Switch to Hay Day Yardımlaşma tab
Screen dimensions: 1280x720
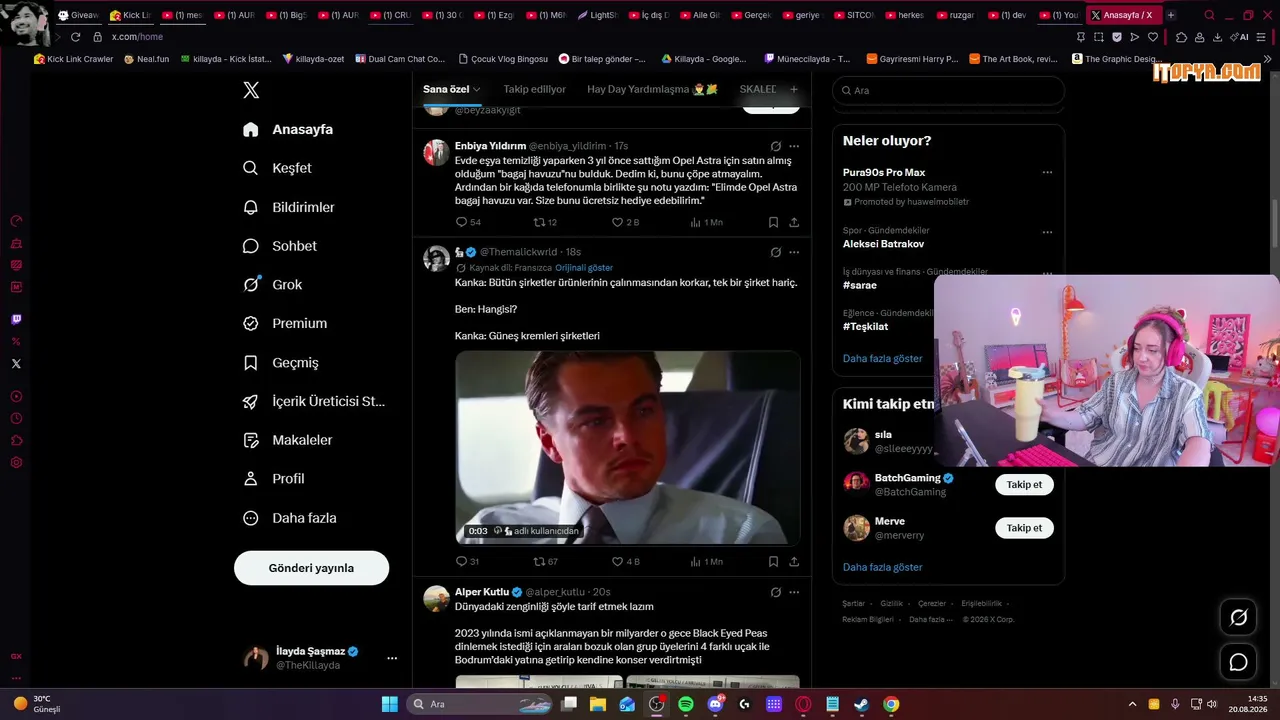click(652, 89)
